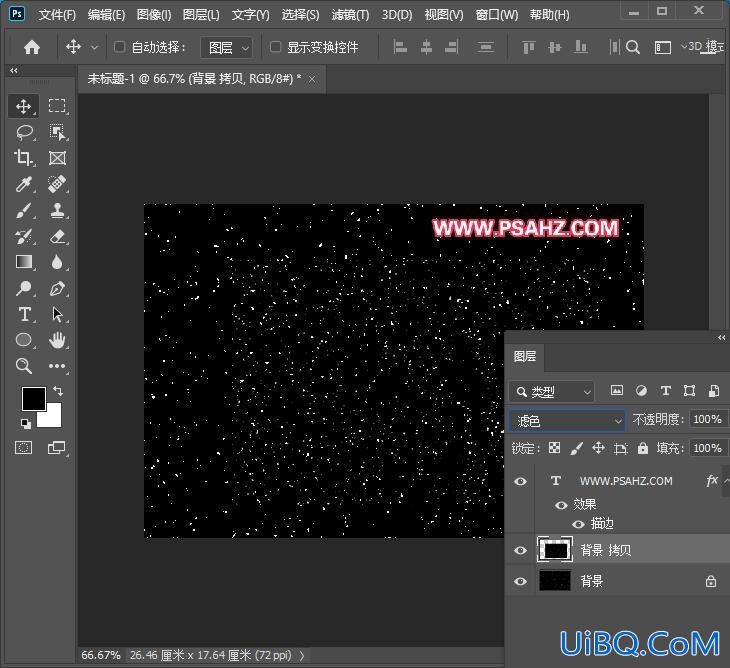Viewport: 730px width, 668px height.
Task: Open the Move tool preset picker arrow
Action: click(95, 47)
